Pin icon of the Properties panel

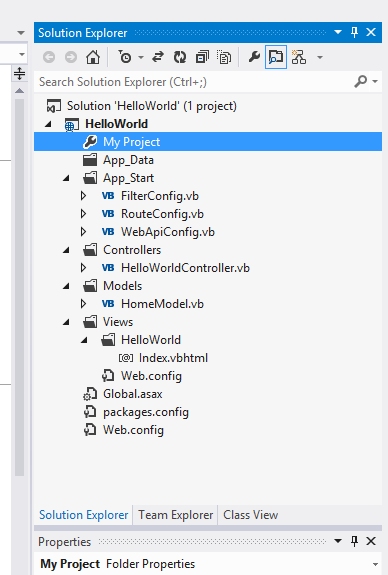pyautogui.click(x=354, y=541)
